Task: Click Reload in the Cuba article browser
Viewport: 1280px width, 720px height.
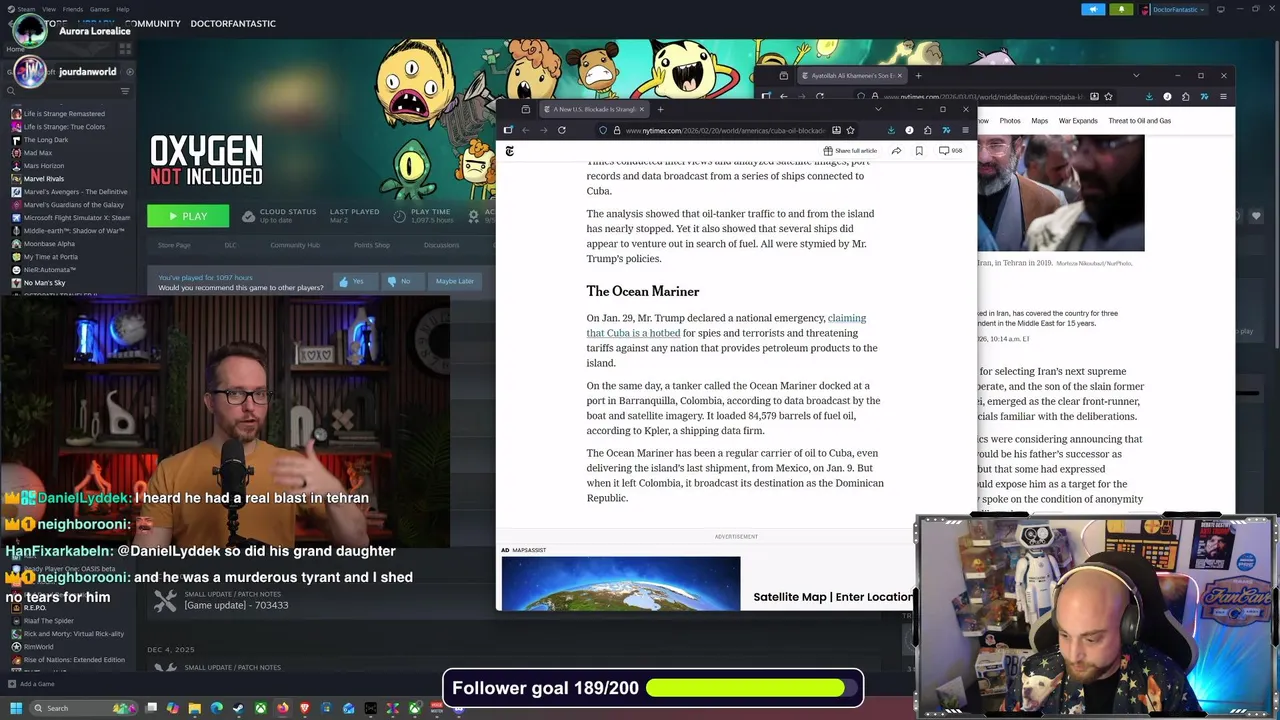Action: click(x=562, y=130)
